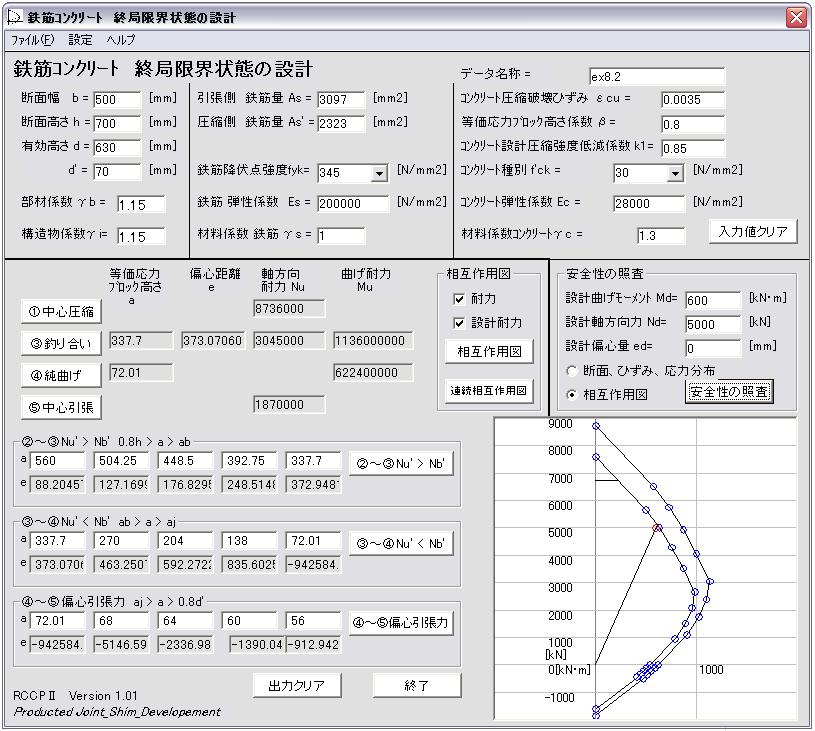
Task: Click the 安全性の照査 button
Action: tap(729, 391)
